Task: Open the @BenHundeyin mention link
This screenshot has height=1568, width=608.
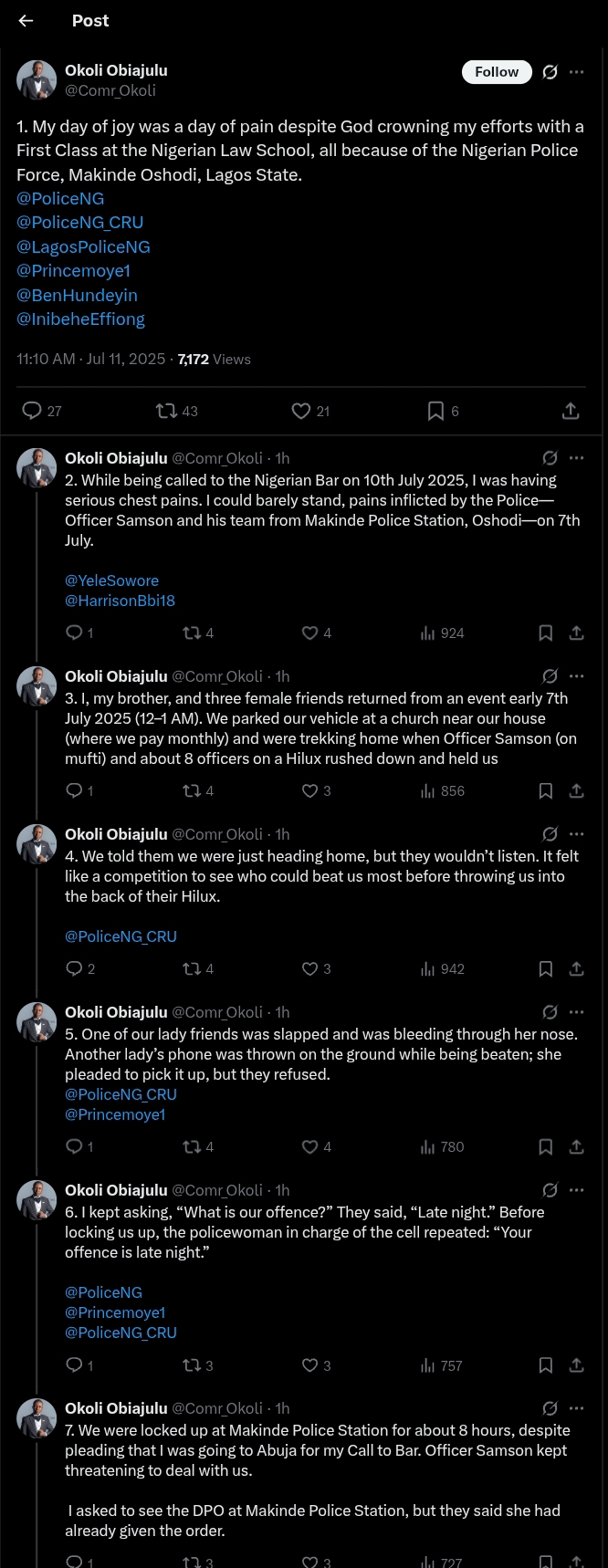Action: click(x=77, y=295)
